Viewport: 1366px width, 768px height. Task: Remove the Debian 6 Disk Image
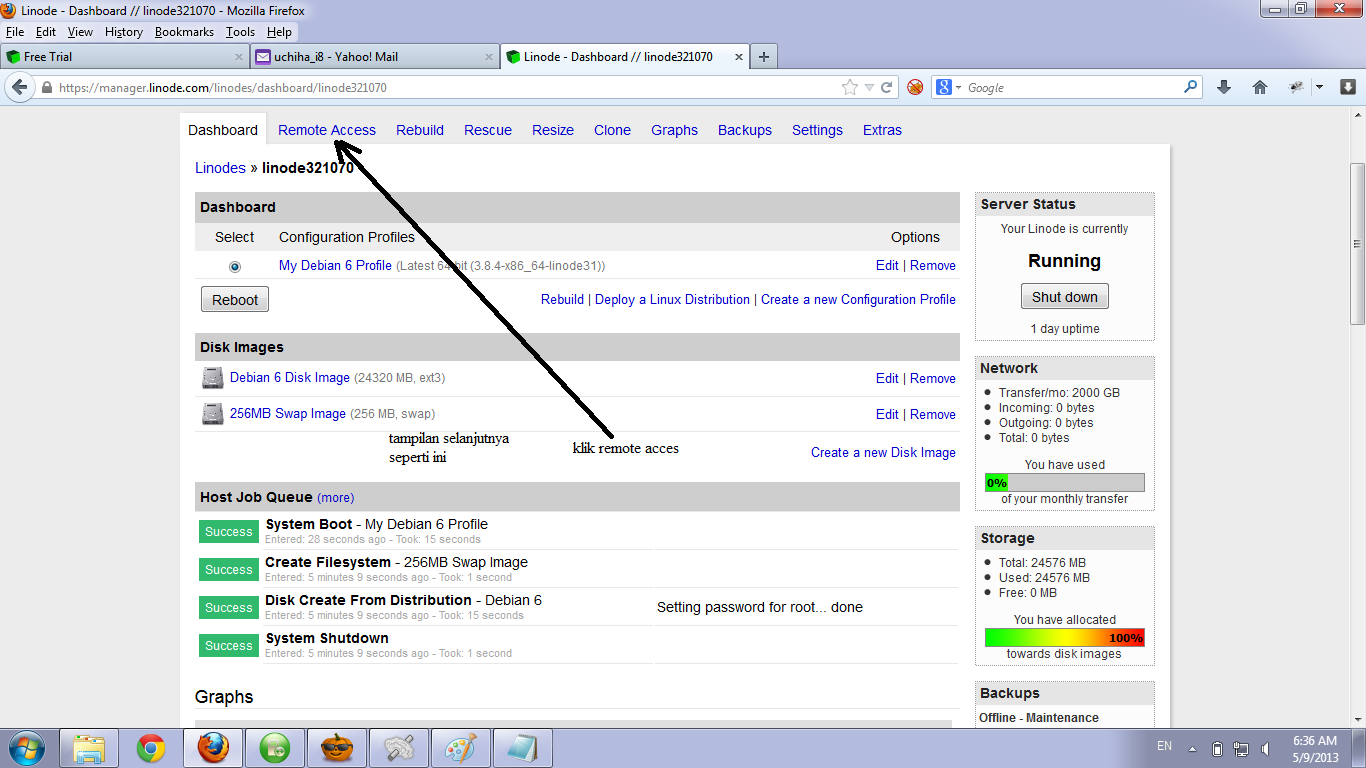pos(933,378)
